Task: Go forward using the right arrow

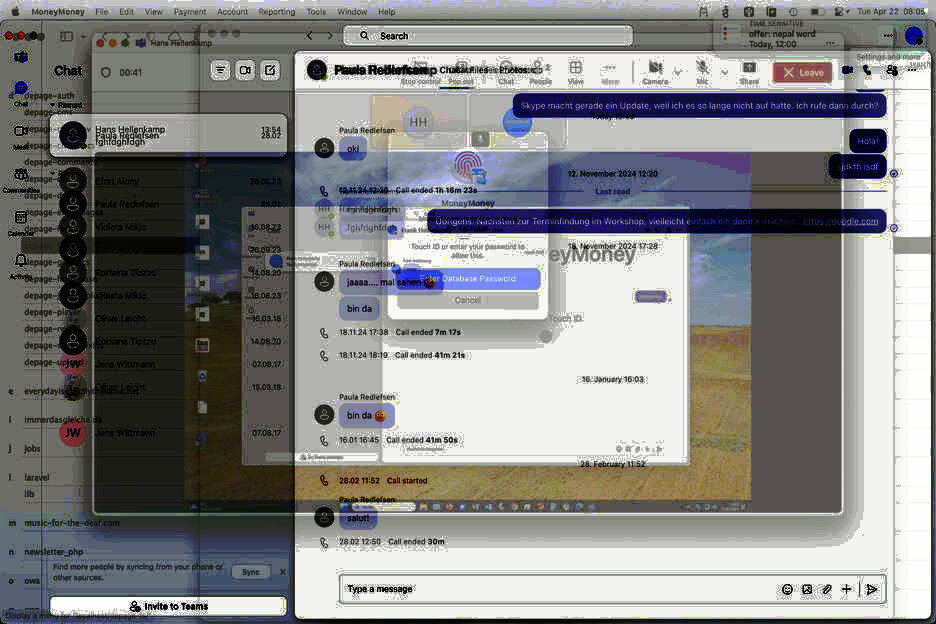Action: 330,36
